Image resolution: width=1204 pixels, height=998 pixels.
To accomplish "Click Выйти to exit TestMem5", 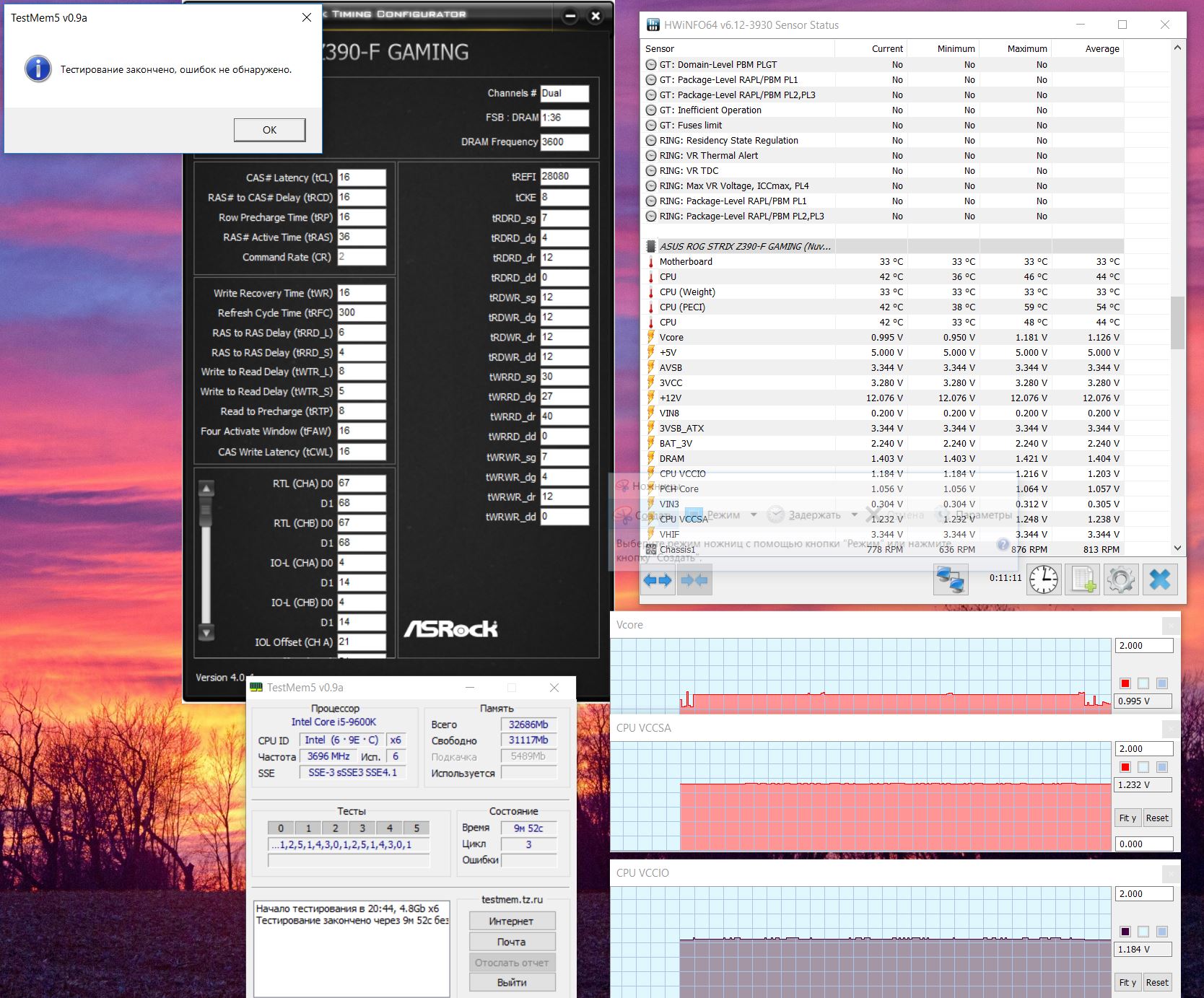I will 512,982.
